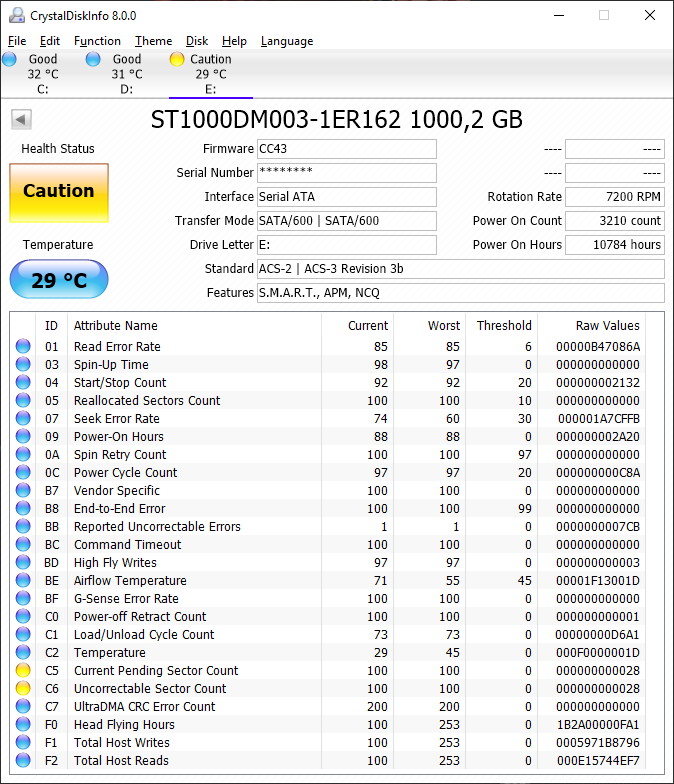
Task: Click the yellow orb for Uncorrectable Sector Count
Action: pyautogui.click(x=23, y=688)
